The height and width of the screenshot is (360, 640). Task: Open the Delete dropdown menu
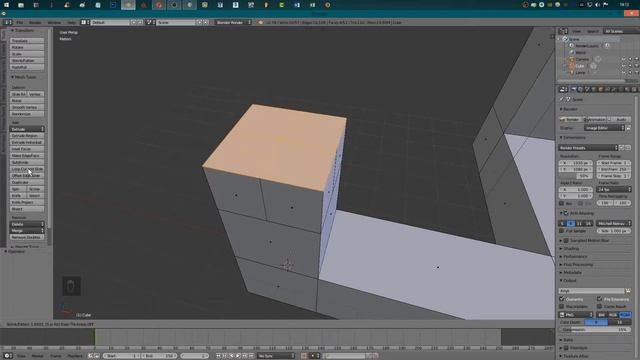tap(27, 224)
